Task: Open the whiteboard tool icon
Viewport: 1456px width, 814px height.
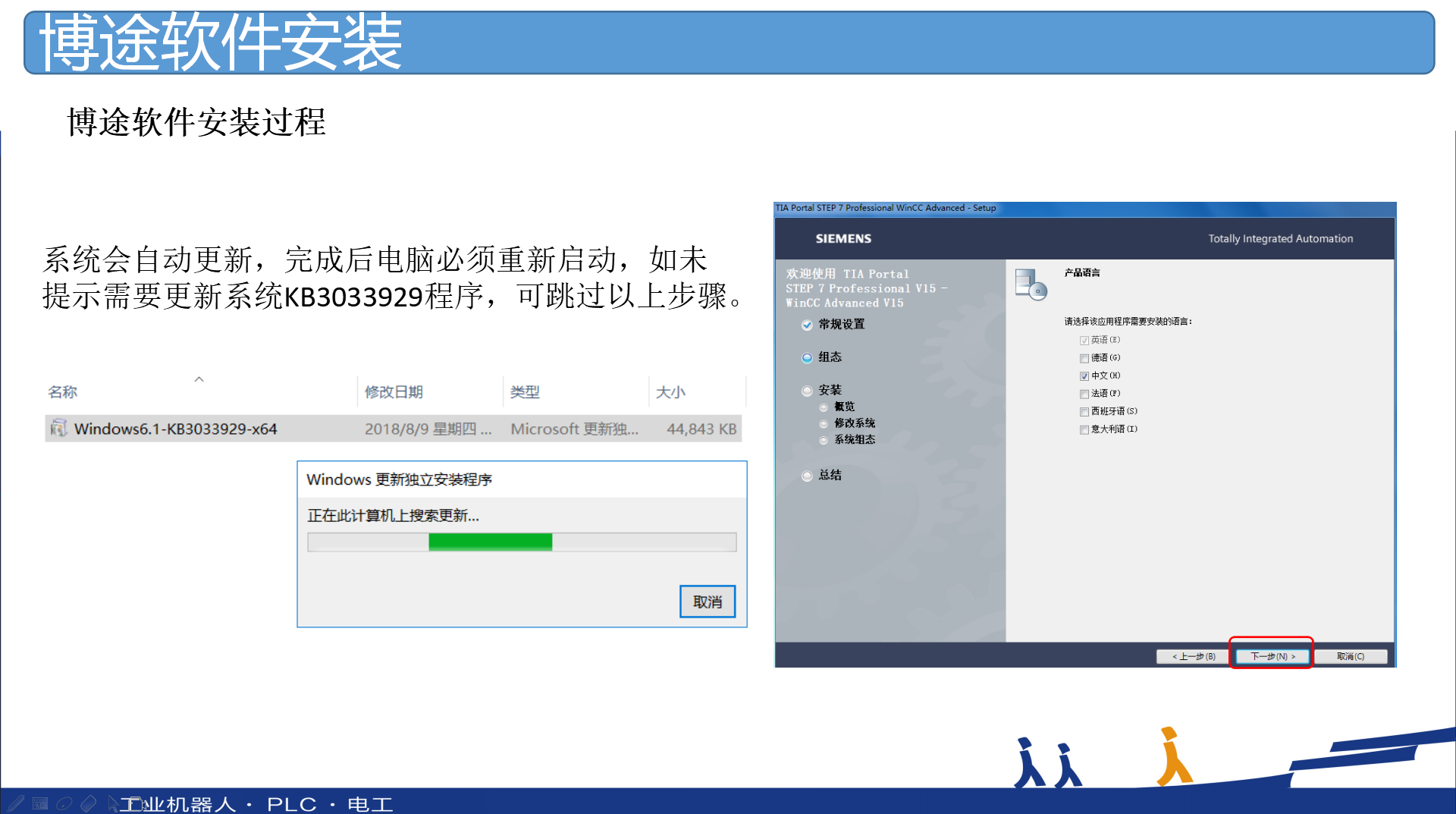Action: [40, 803]
